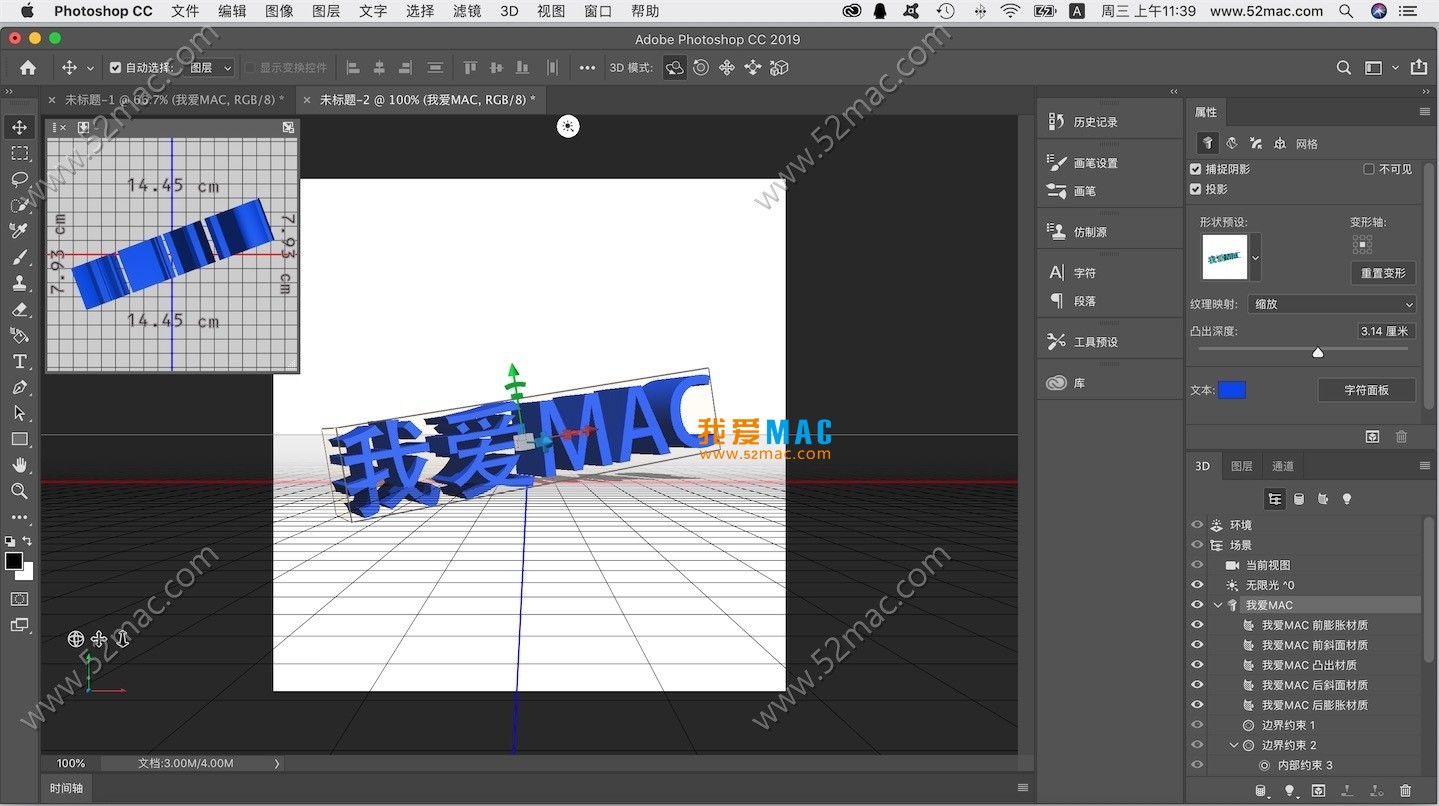The width and height of the screenshot is (1439, 806).
Task: Select the Hand tool
Action: 20,465
